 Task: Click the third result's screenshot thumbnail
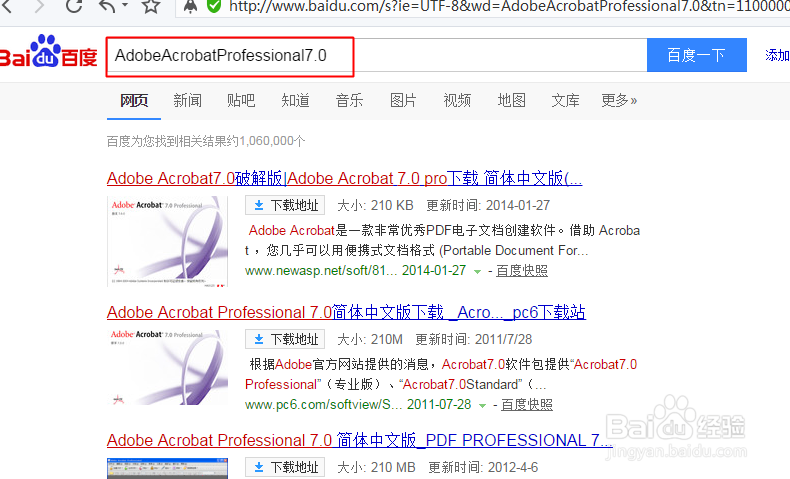tap(167, 468)
